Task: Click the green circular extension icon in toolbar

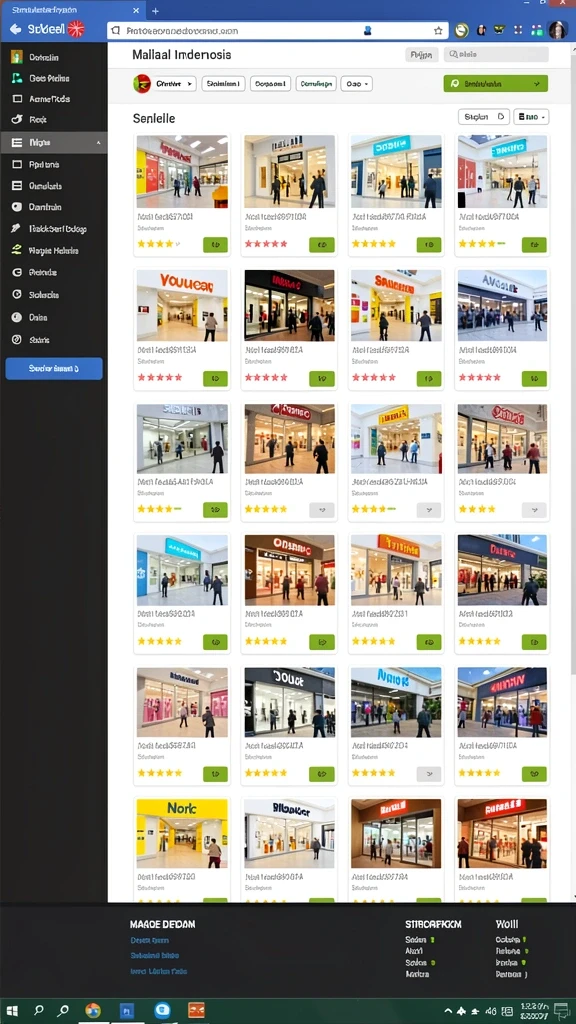Action: coord(462,30)
